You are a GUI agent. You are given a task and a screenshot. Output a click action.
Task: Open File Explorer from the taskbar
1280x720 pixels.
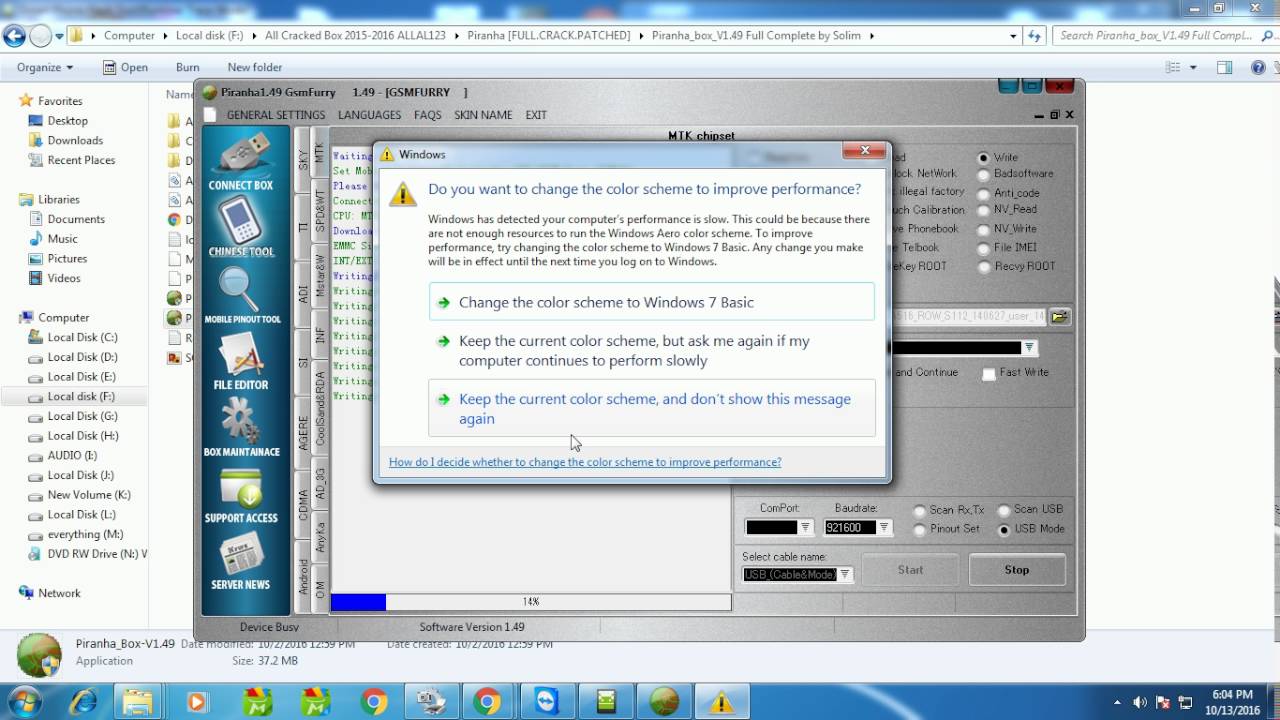click(138, 701)
